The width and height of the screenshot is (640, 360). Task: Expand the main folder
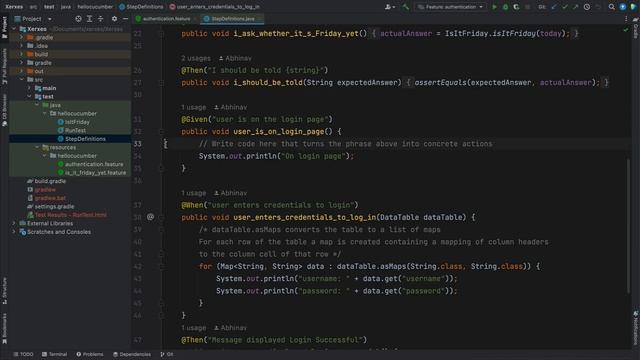click(x=29, y=88)
